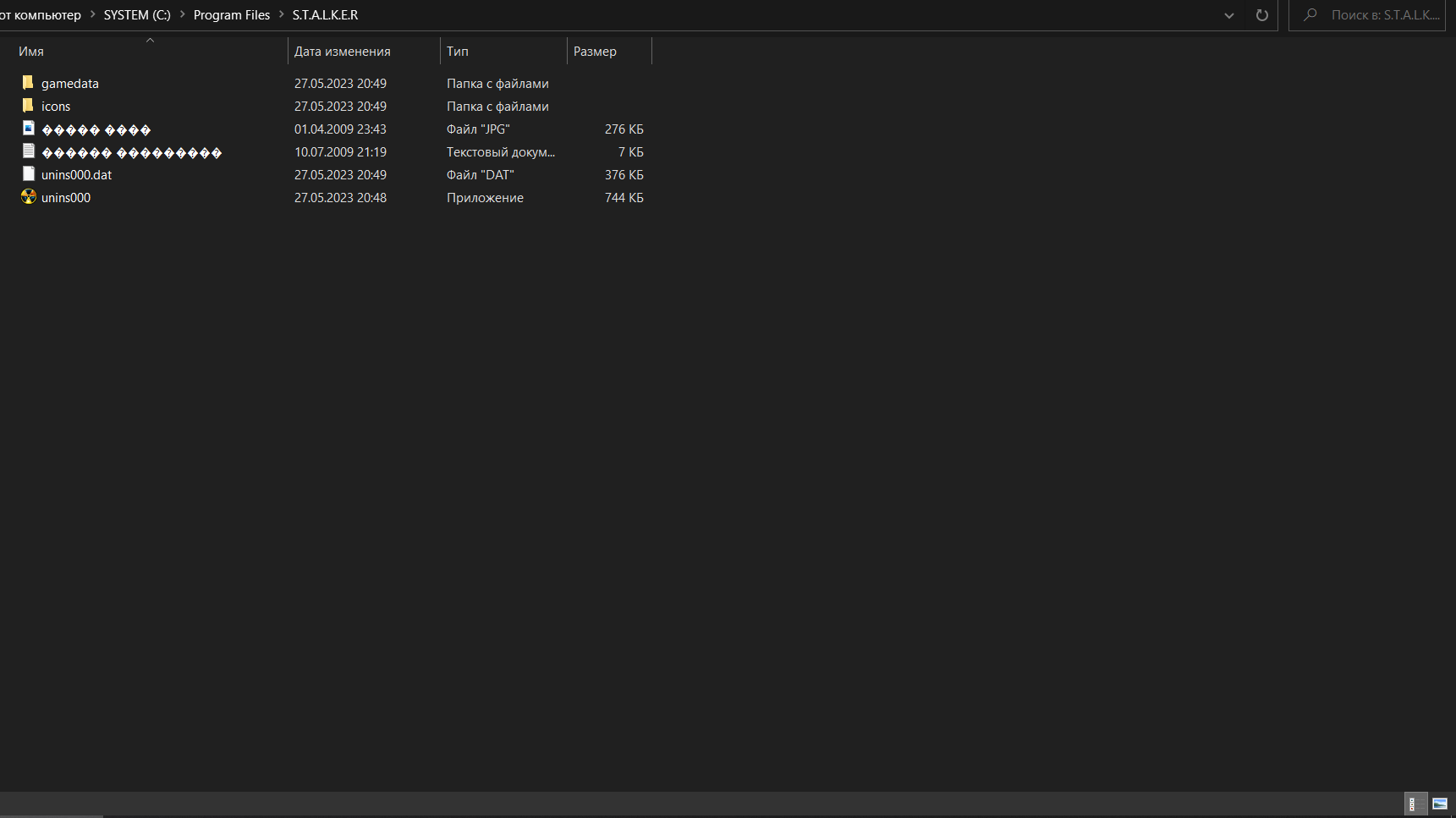Sort by Дата изменения column header
Image resolution: width=1456 pixels, height=818 pixels.
coord(364,52)
